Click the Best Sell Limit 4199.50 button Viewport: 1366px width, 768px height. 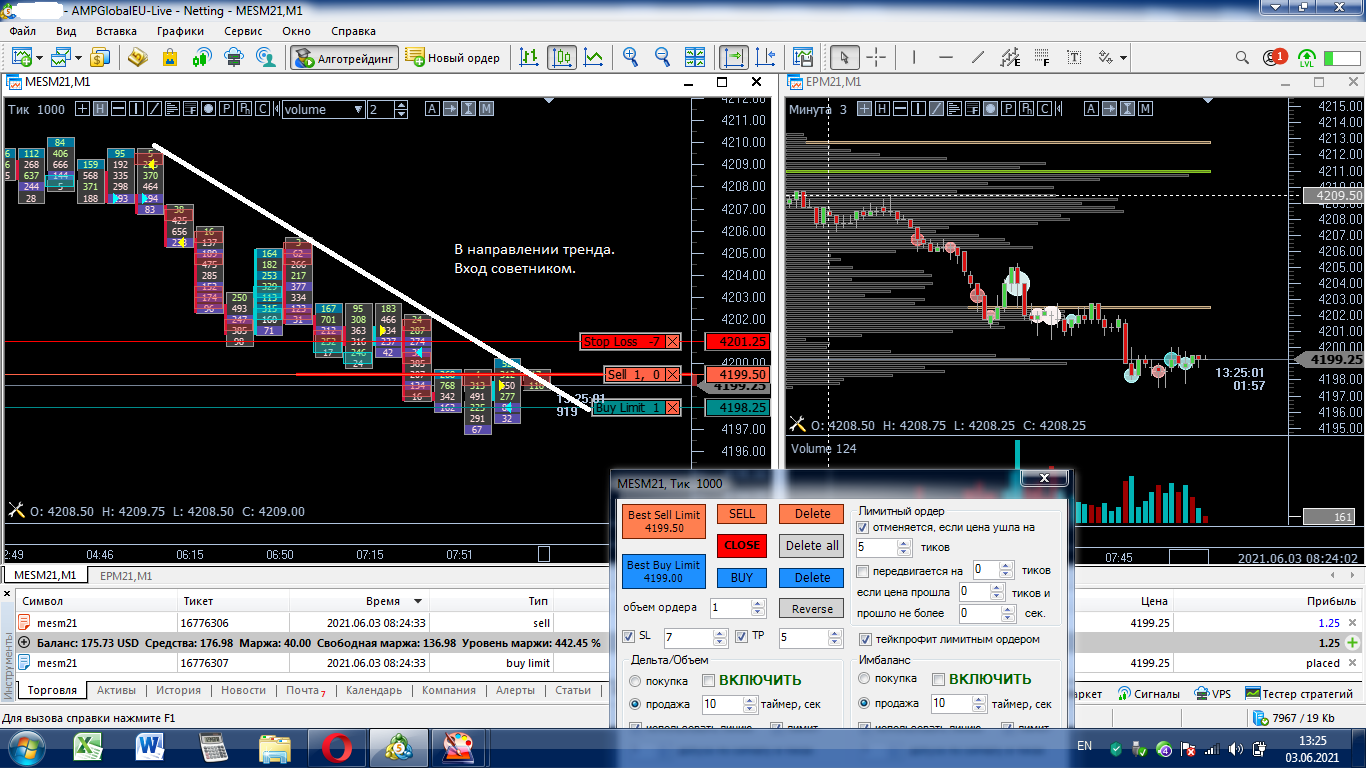pos(664,521)
